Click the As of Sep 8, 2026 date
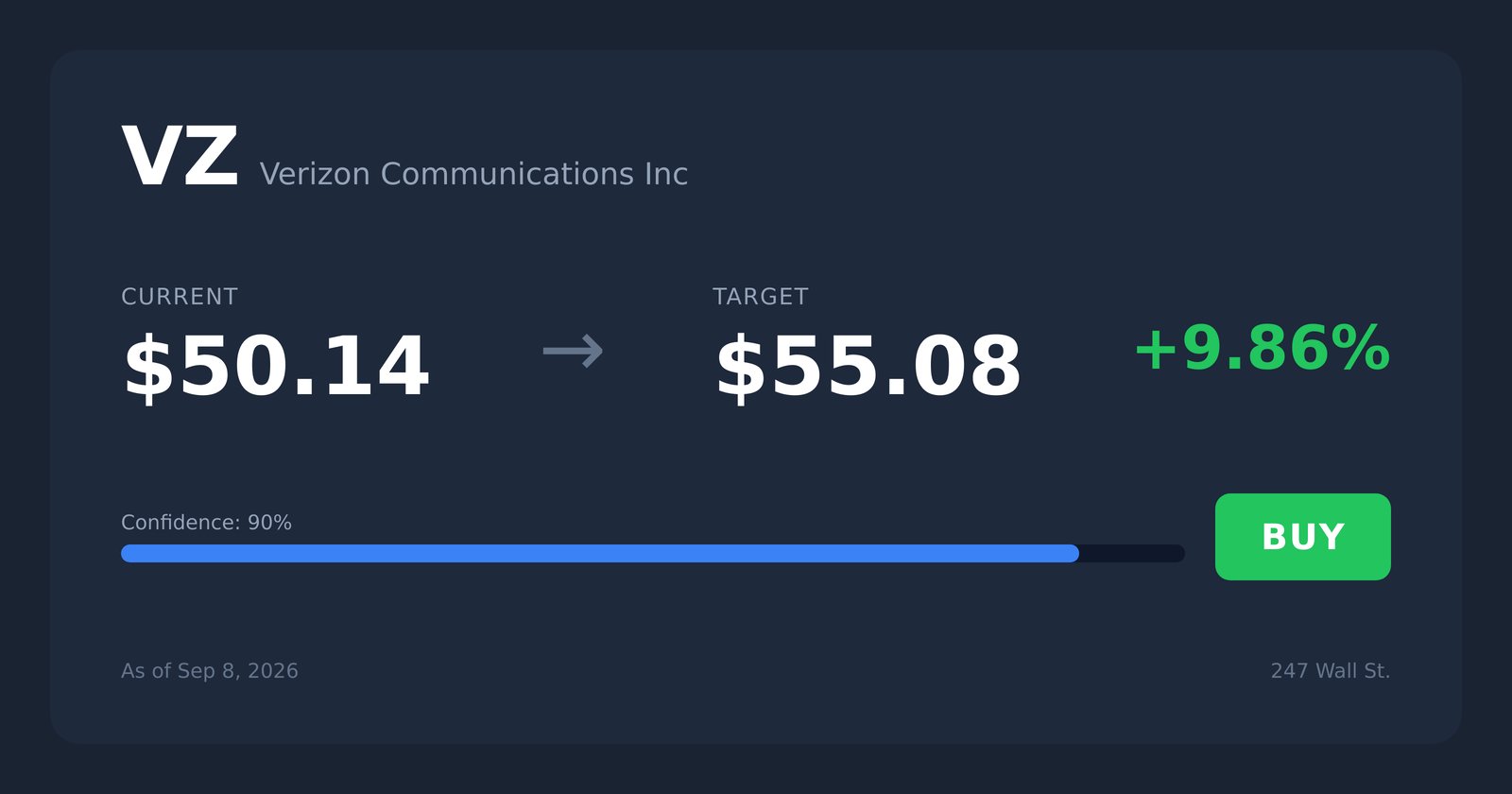Image resolution: width=1512 pixels, height=794 pixels. coord(210,671)
